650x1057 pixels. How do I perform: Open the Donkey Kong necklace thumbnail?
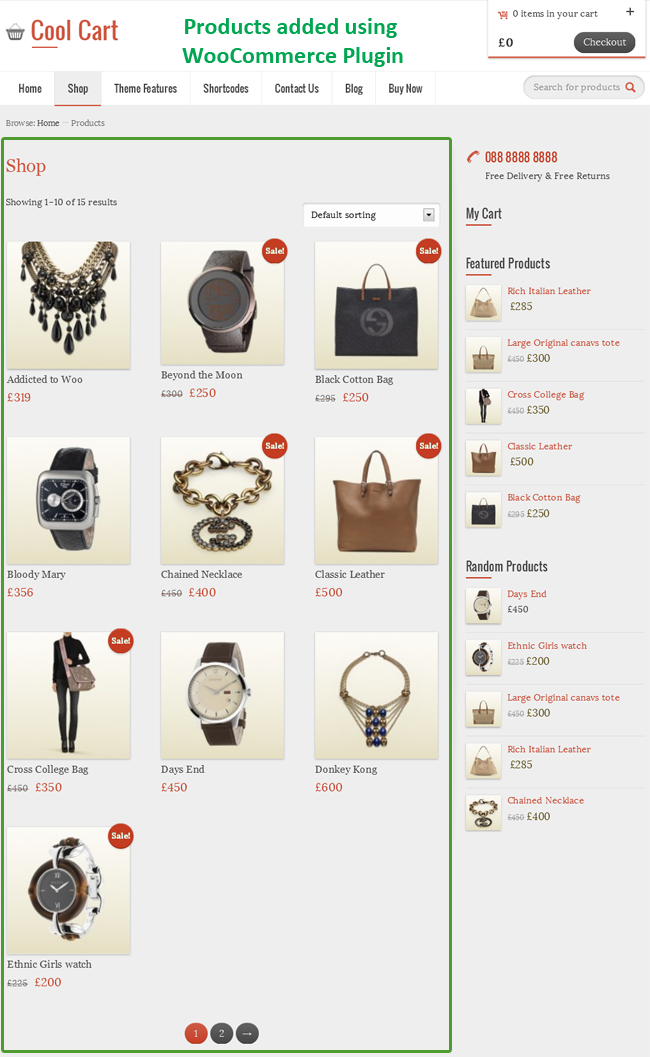(376, 695)
